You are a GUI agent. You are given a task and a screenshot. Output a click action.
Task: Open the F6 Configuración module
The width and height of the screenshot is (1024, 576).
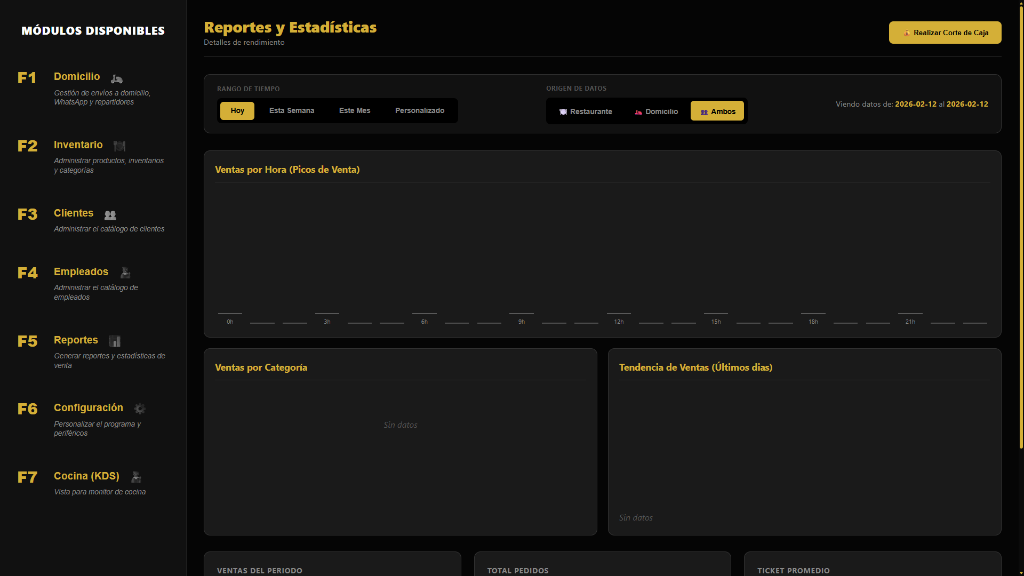(x=88, y=408)
